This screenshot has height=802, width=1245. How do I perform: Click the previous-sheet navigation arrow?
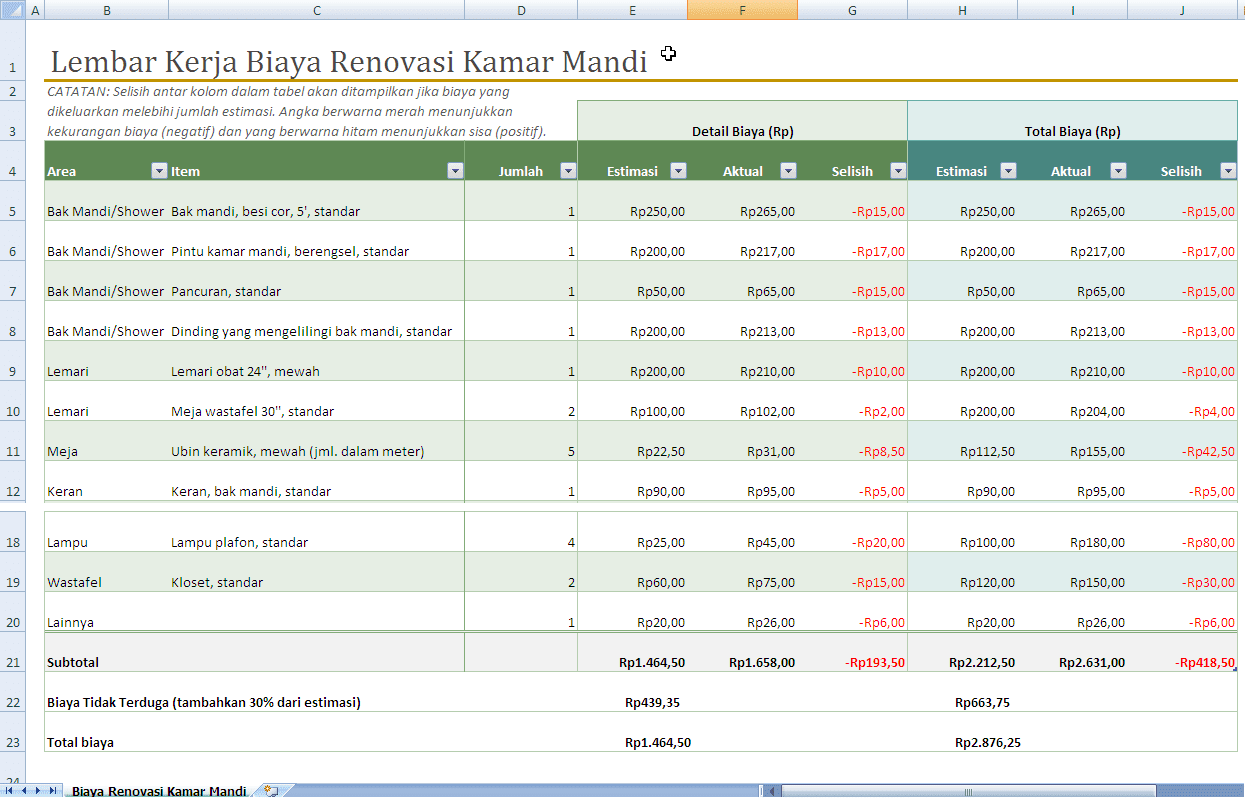coord(24,790)
